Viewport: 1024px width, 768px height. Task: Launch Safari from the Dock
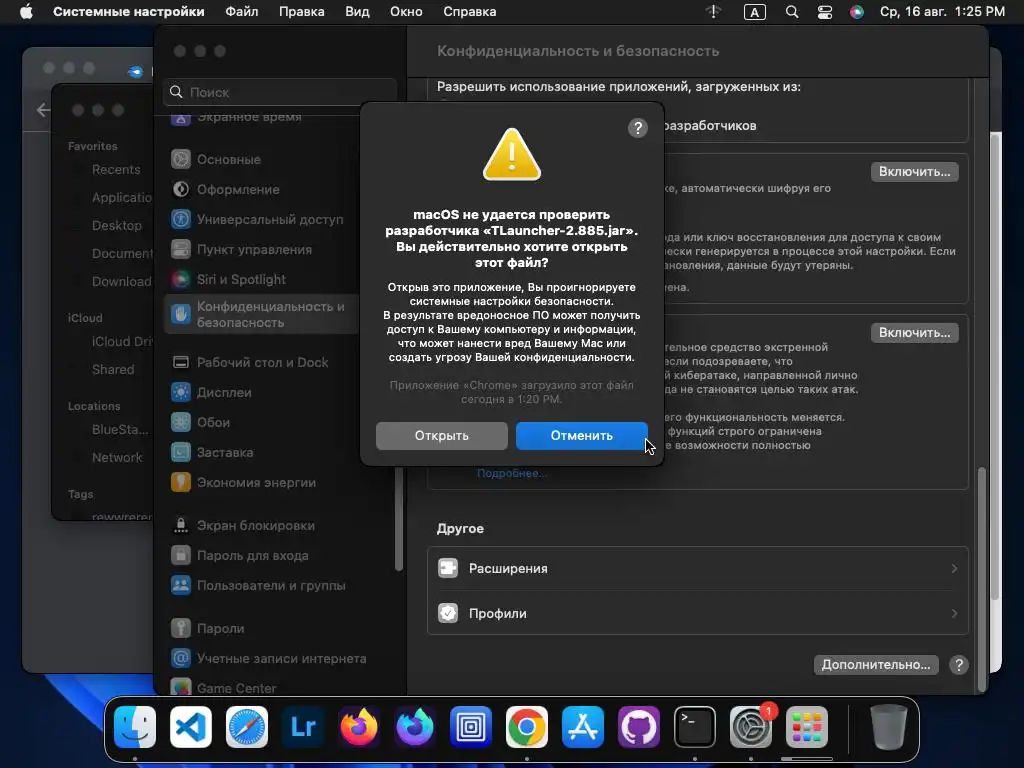pyautogui.click(x=247, y=727)
